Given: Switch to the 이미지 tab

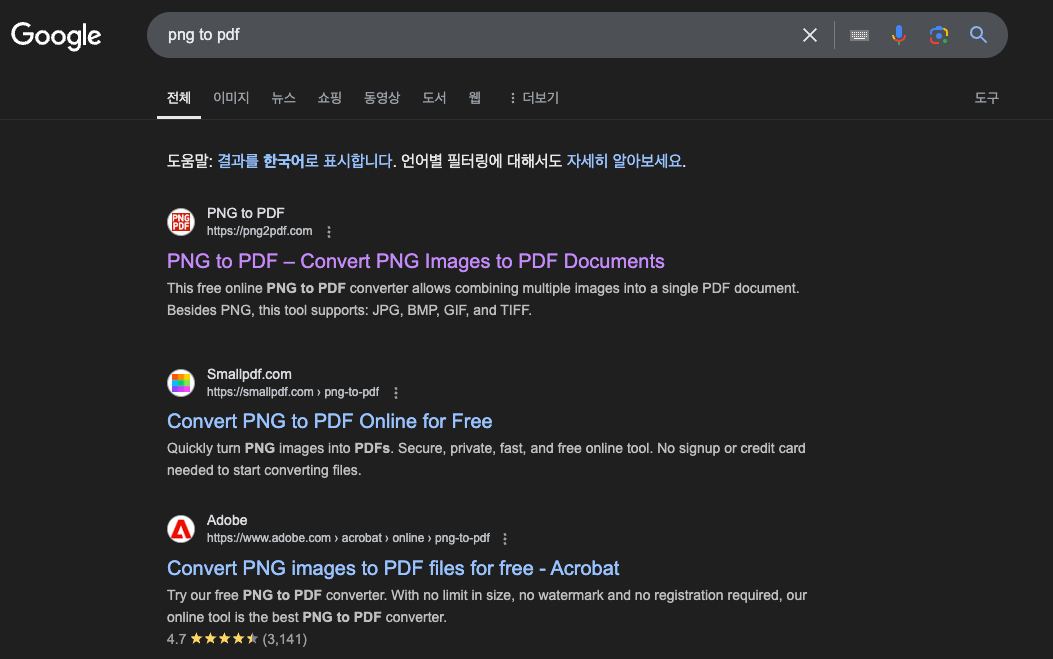Looking at the screenshot, I should [x=231, y=98].
